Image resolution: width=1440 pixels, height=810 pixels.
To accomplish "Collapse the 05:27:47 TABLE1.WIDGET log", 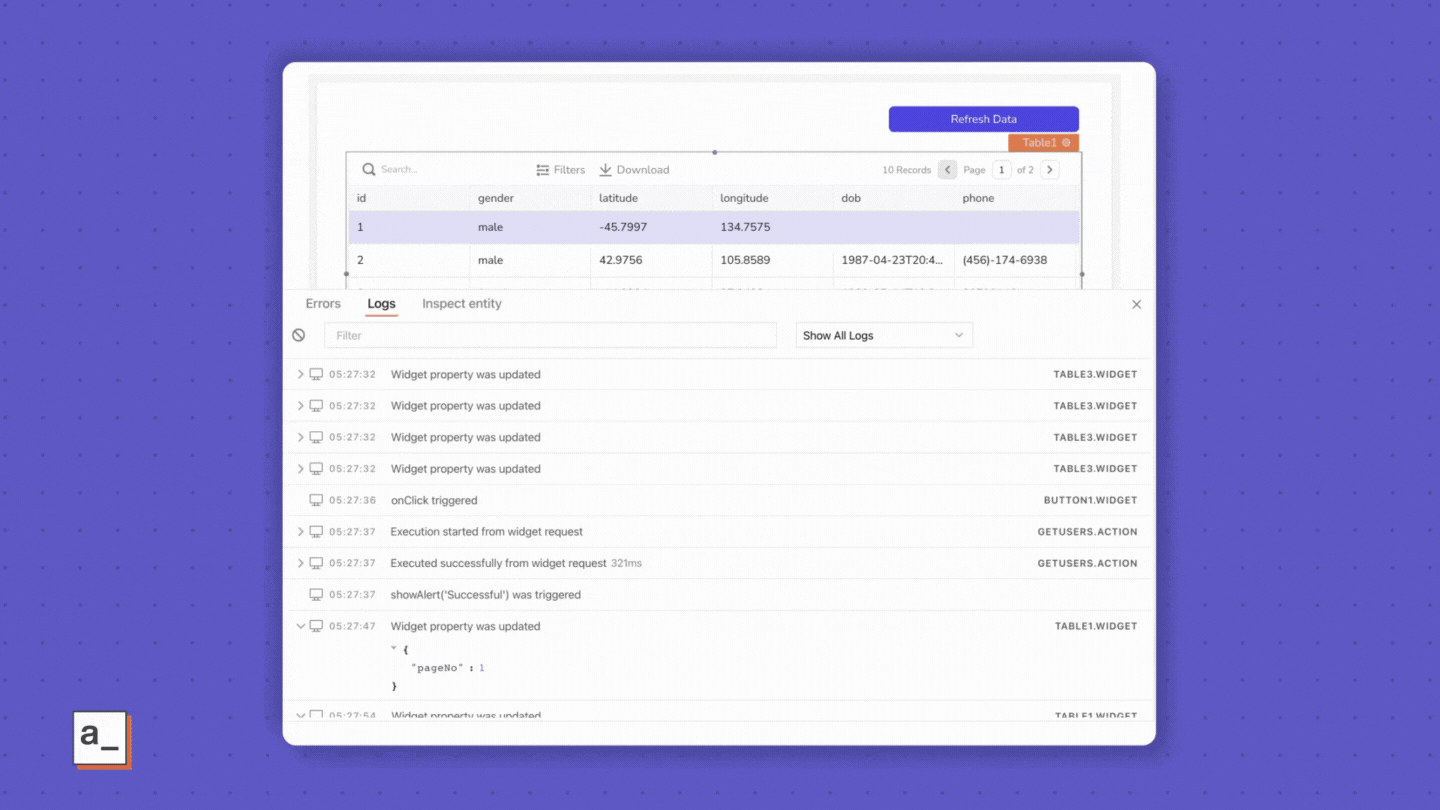I will pyautogui.click(x=300, y=626).
